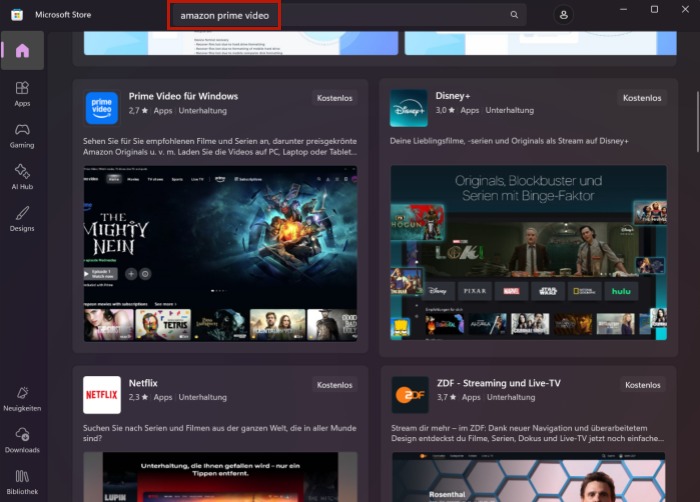This screenshot has width=700, height=502.
Task: Click the Netflix app icon
Action: [102, 395]
